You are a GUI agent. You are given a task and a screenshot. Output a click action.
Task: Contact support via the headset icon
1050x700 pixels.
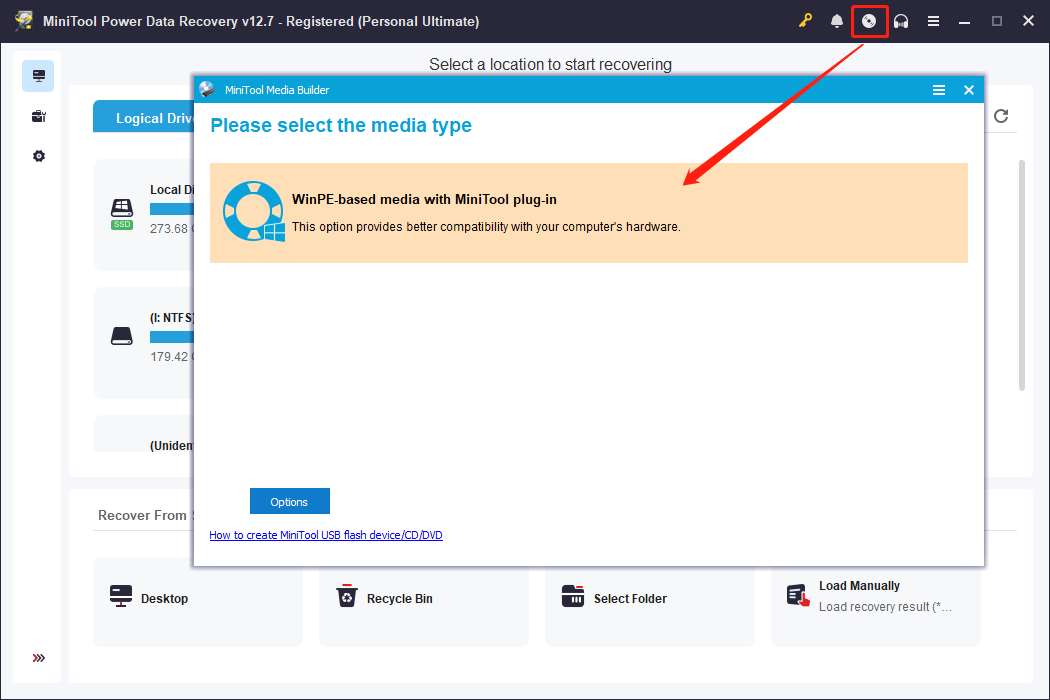(901, 20)
